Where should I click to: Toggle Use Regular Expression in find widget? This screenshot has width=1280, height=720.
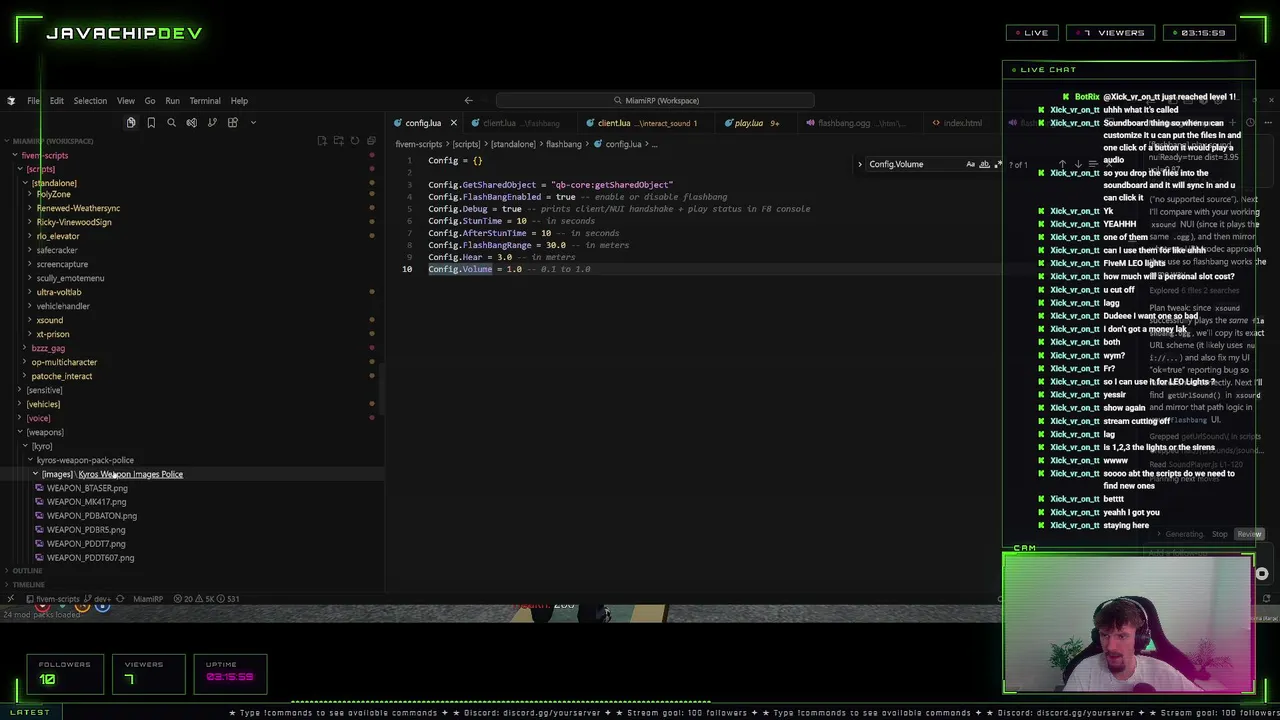coord(997,164)
